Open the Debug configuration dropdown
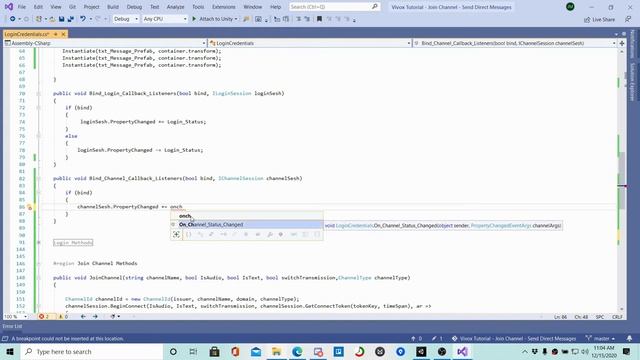The width and height of the screenshot is (640, 360). click(x=126, y=19)
